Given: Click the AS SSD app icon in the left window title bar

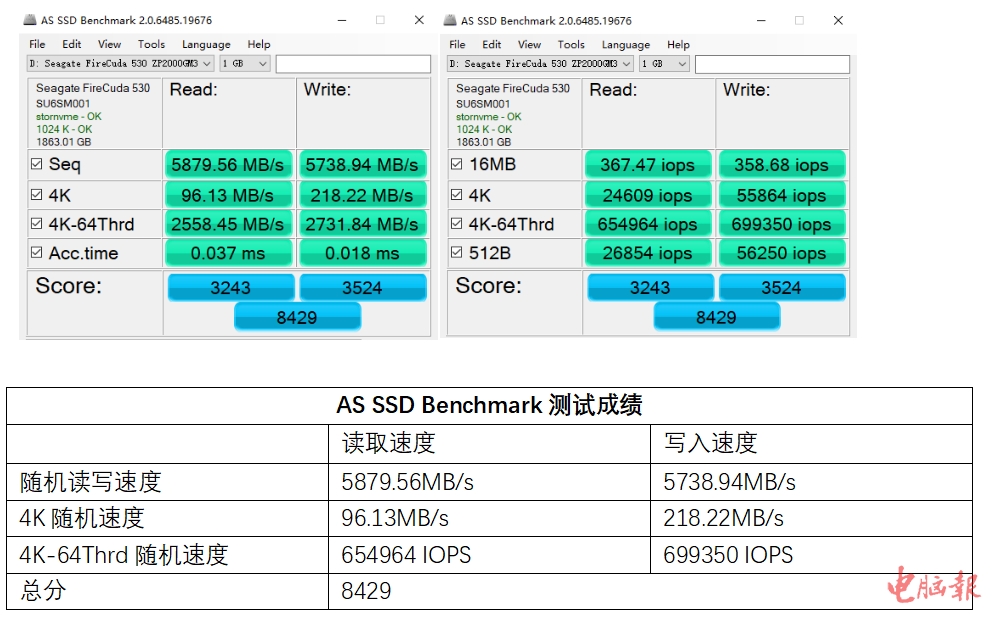Looking at the screenshot, I should 30,20.
